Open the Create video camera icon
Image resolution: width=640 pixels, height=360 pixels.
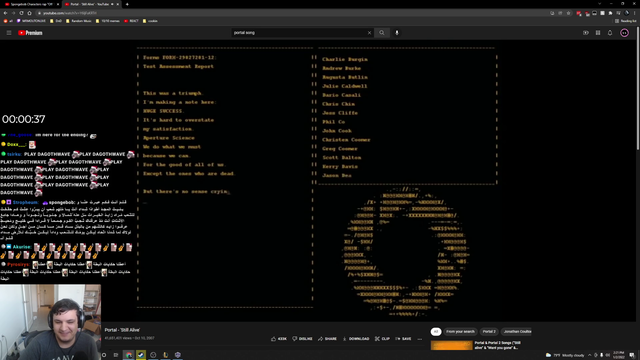(x=586, y=33)
